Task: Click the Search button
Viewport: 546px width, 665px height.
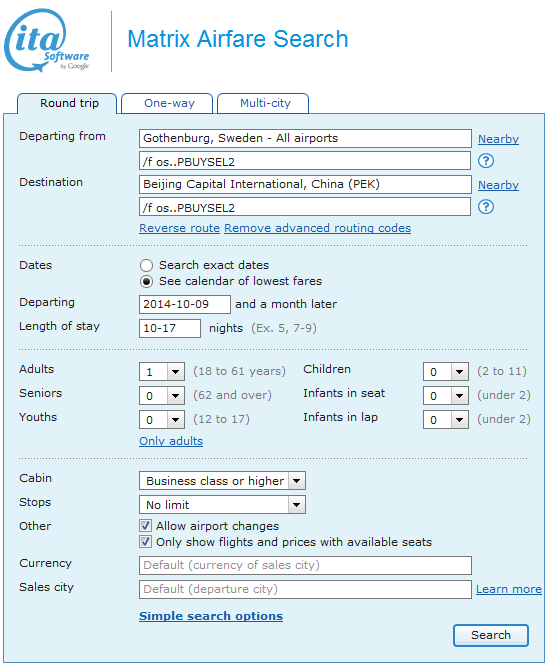Action: click(491, 635)
